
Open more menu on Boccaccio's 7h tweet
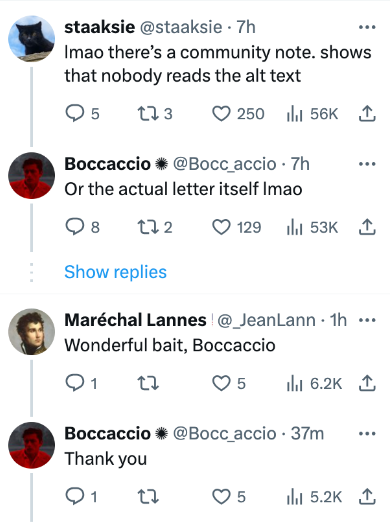click(367, 164)
